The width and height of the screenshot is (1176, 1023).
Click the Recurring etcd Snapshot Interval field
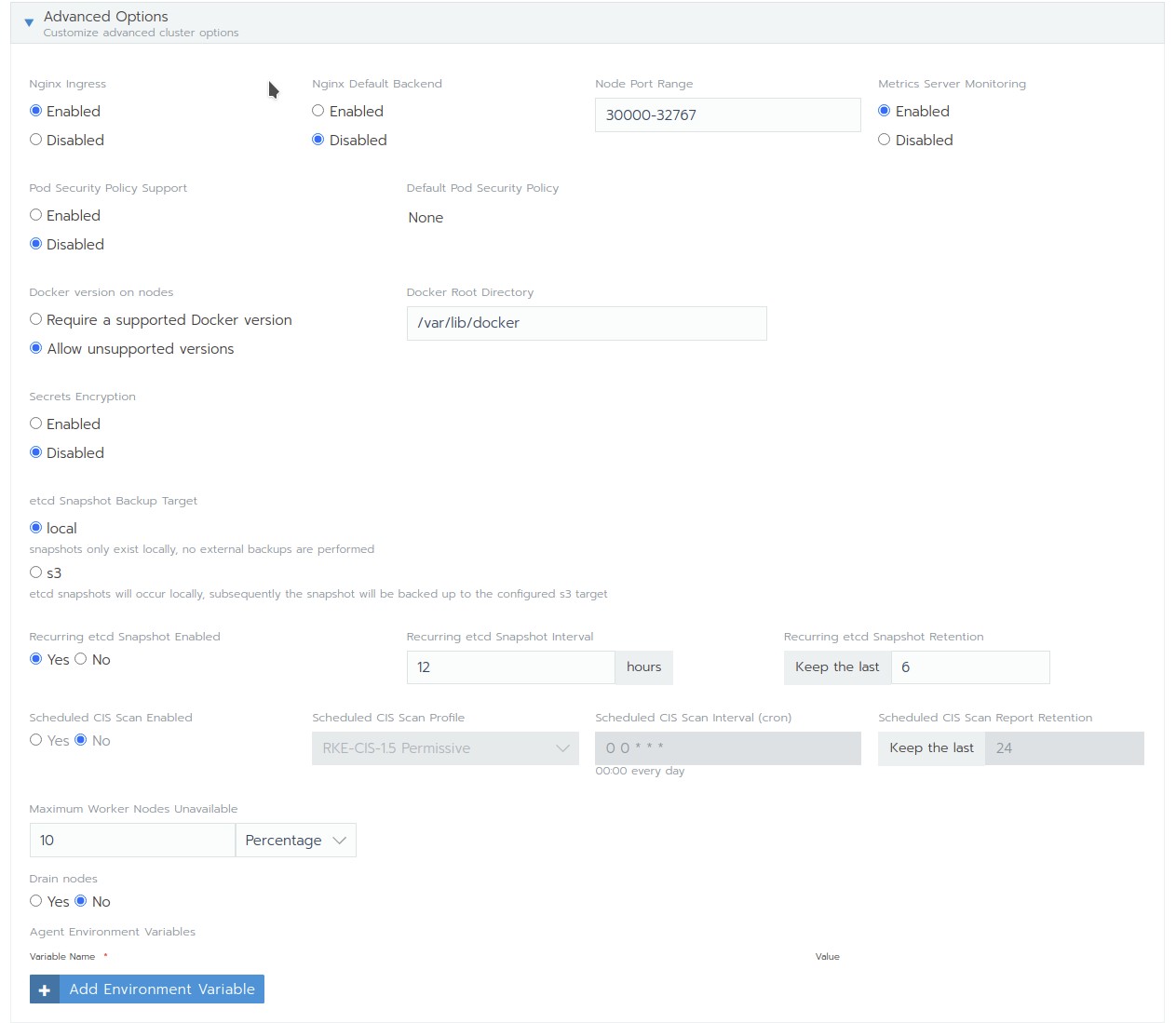pos(510,667)
